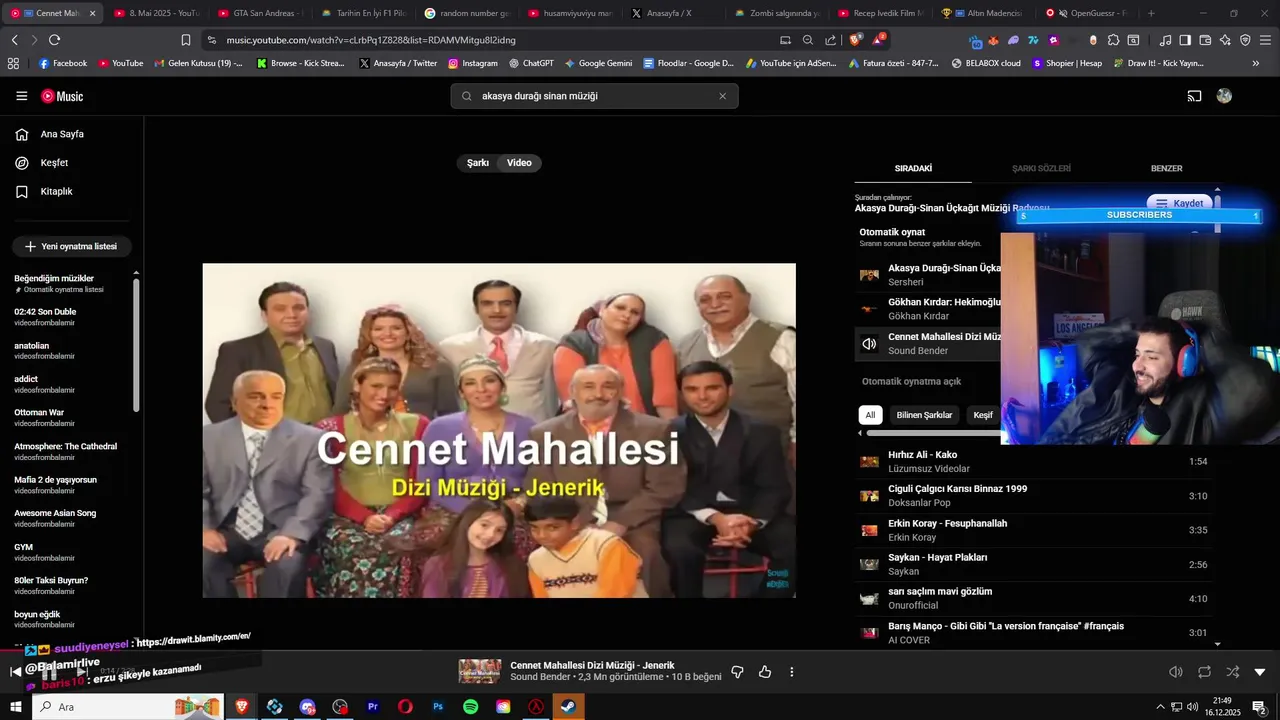This screenshot has height=720, width=1280.
Task: Play "Saykan - Hayat Plakları" from queue
Action: (1035, 564)
